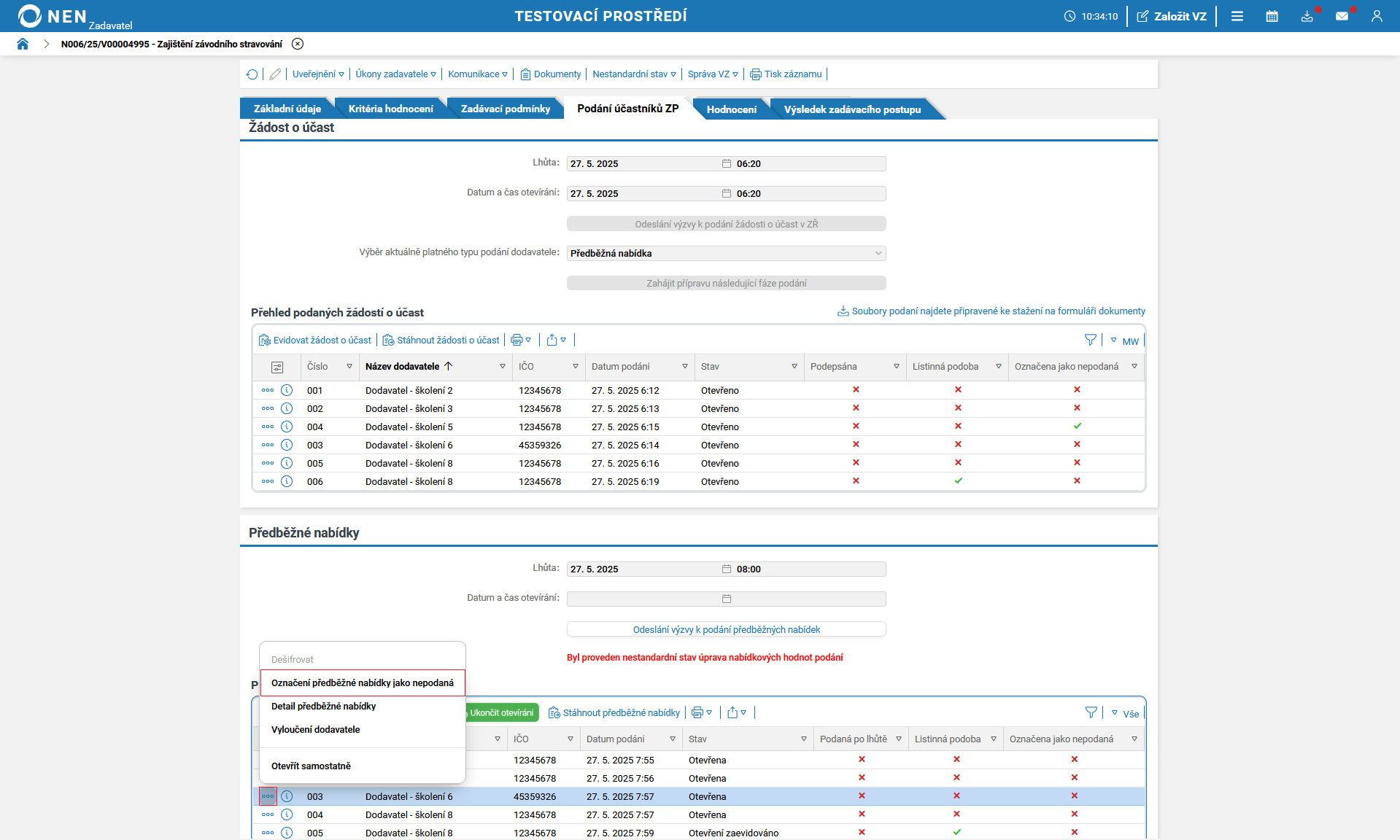Open the mail messages icon
This screenshot has width=1400, height=840.
coord(1341,16)
